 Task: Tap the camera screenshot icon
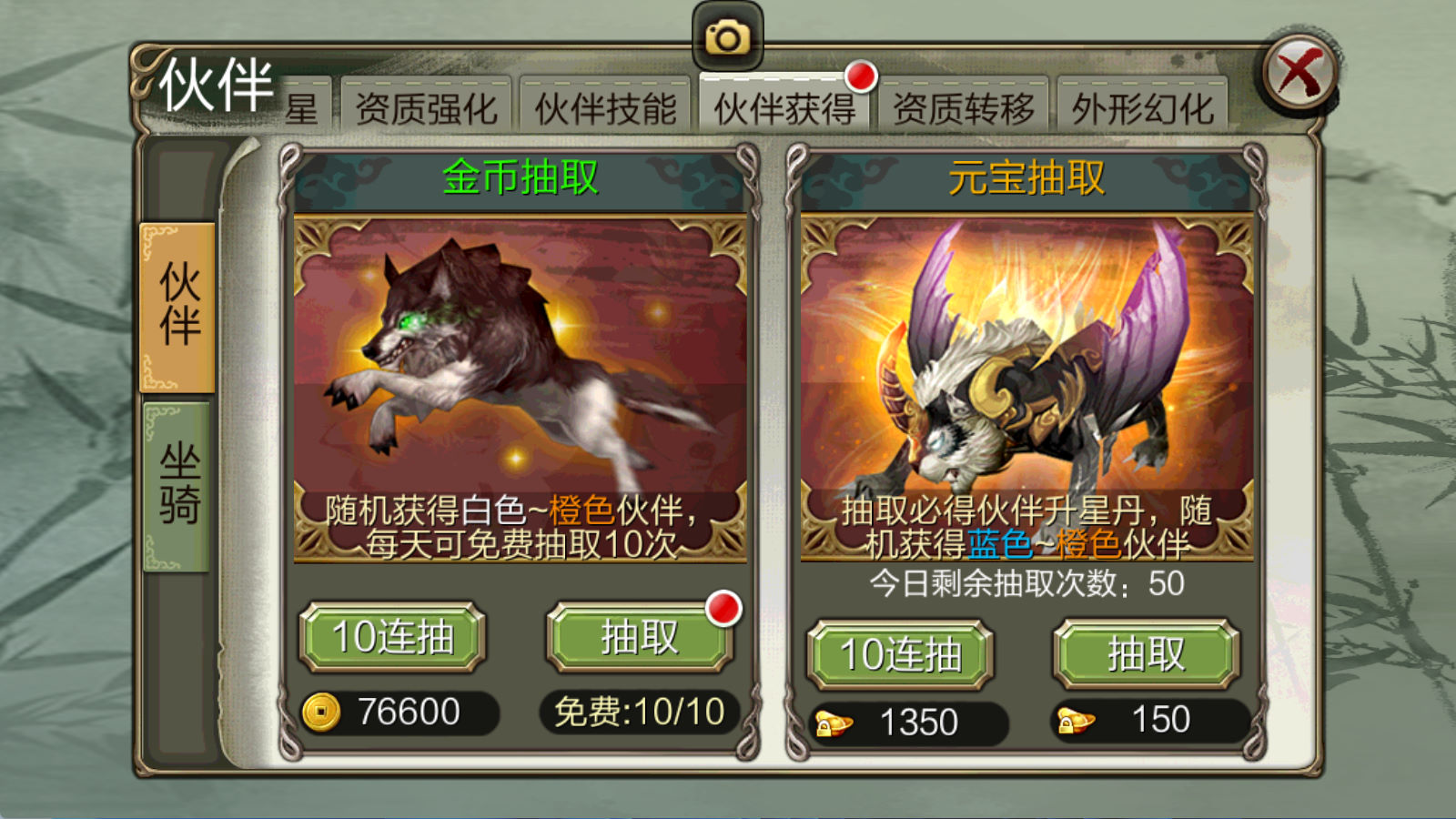[x=727, y=37]
